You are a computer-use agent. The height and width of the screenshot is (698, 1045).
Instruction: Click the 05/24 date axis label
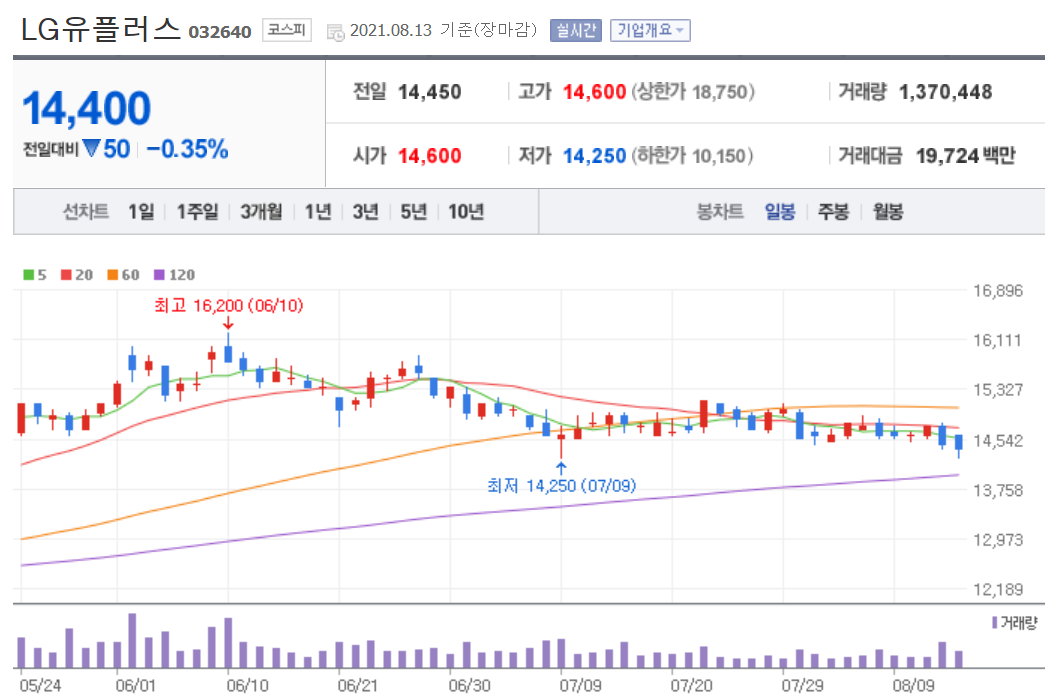click(x=40, y=685)
